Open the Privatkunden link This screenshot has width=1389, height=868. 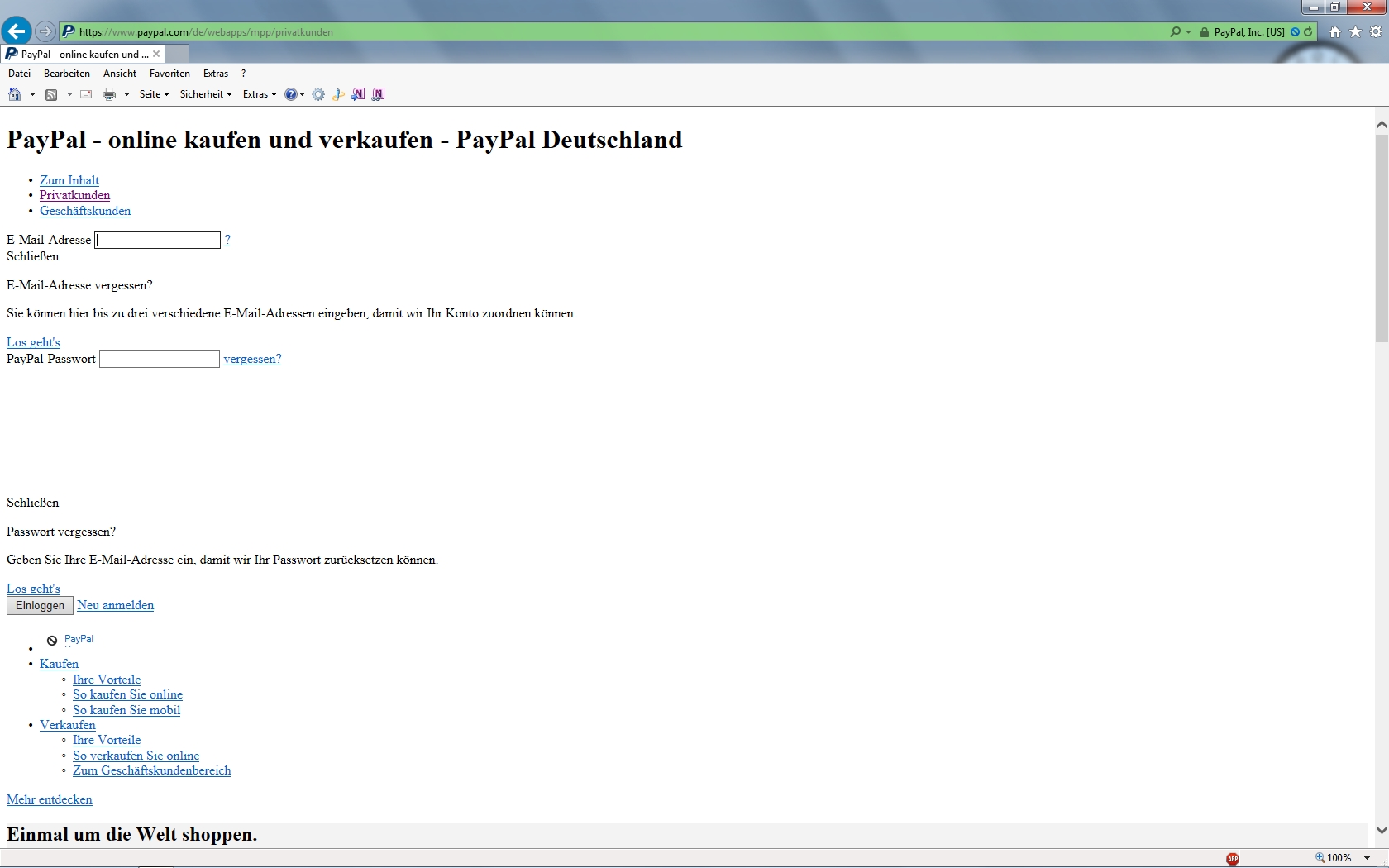pos(74,195)
